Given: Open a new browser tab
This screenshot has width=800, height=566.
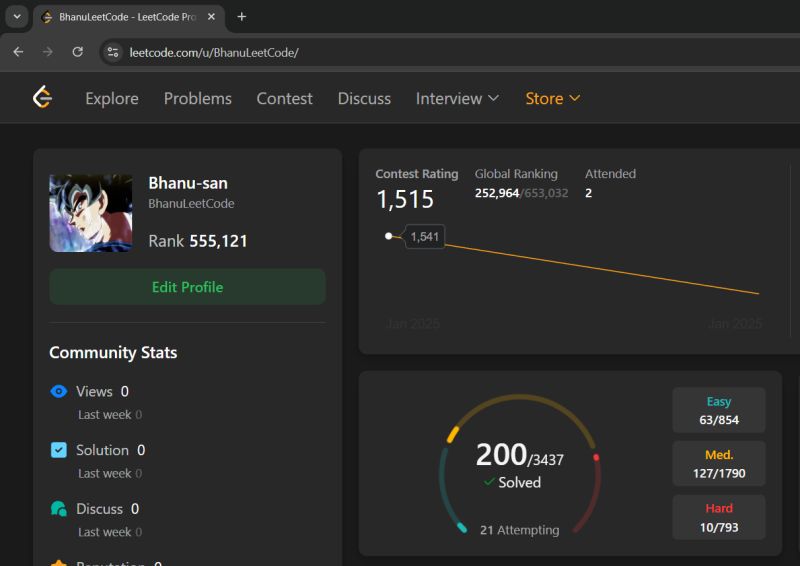Looking at the screenshot, I should pos(242,17).
